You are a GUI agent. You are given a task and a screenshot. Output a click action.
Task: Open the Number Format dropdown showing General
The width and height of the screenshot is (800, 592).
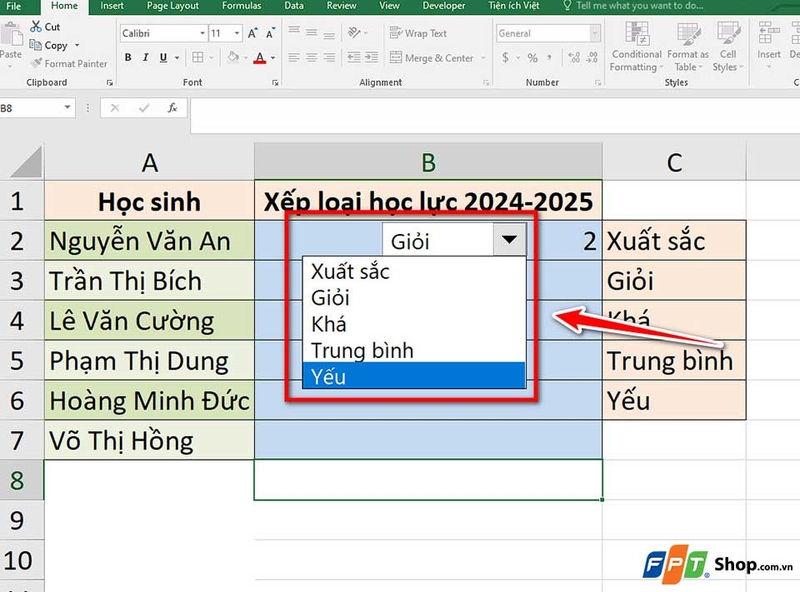[593, 33]
